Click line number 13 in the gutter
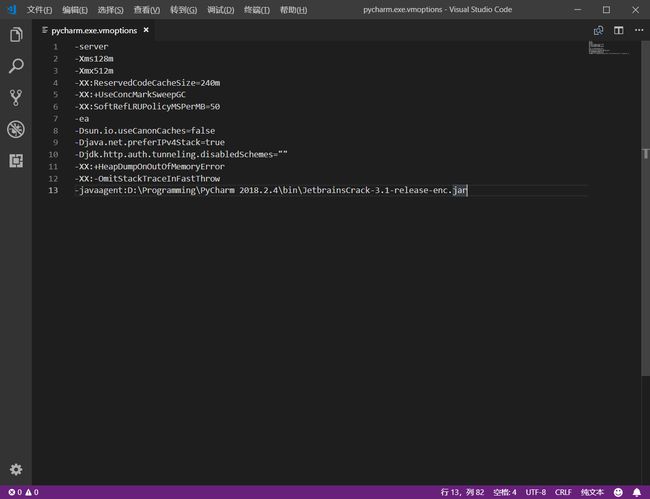The width and height of the screenshot is (650, 499). (53, 190)
